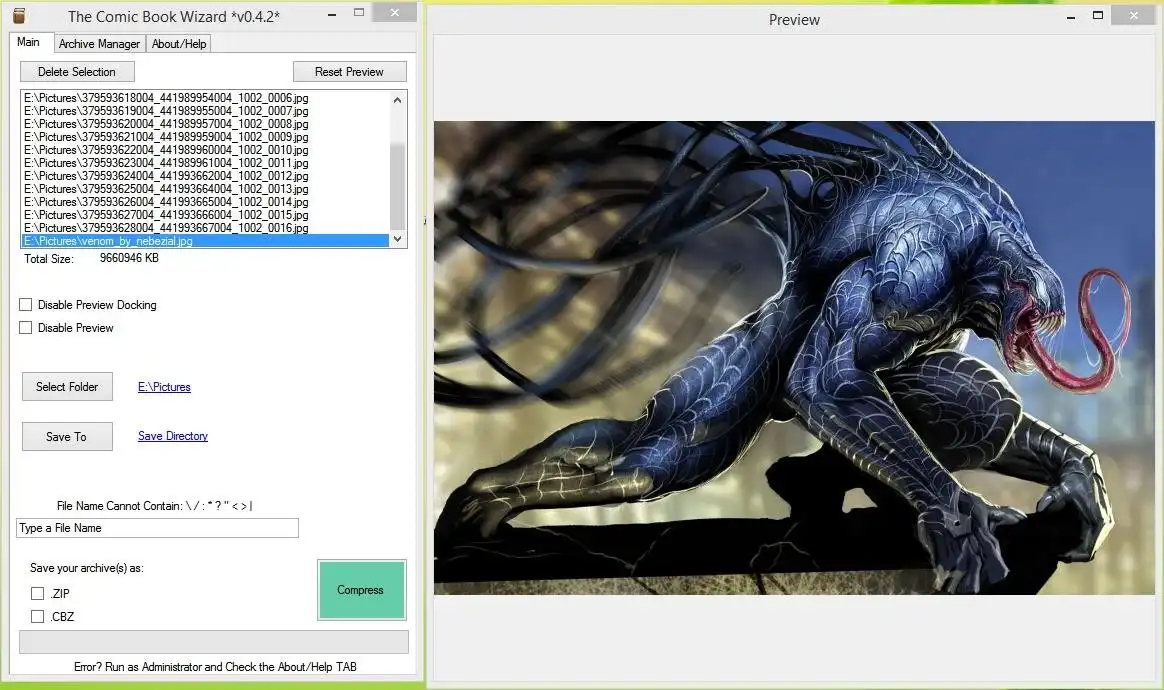
Task: Enable the Disable Preview Docking checkbox
Action: point(25,305)
